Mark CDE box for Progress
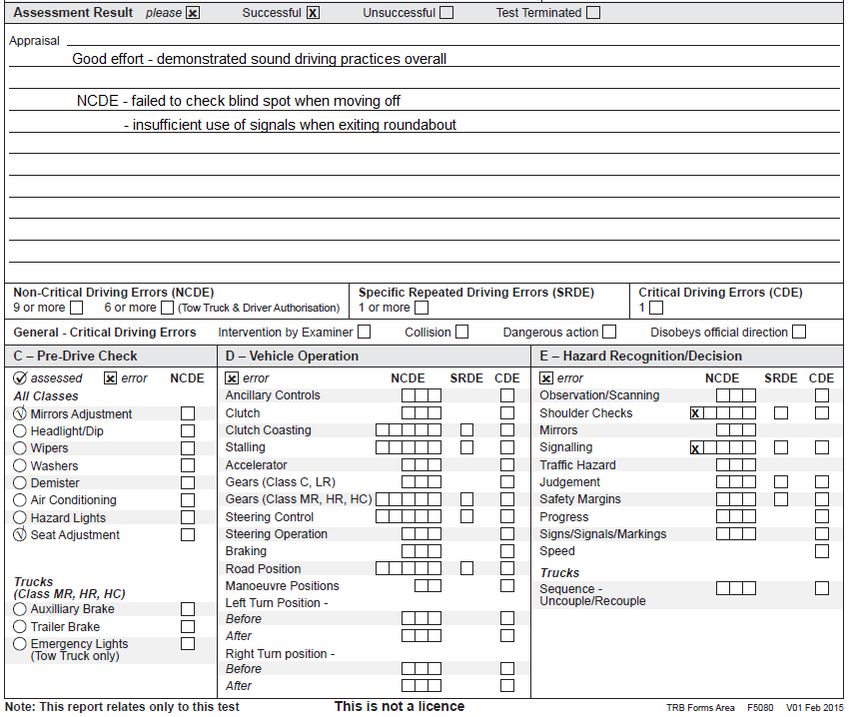 [x=822, y=516]
